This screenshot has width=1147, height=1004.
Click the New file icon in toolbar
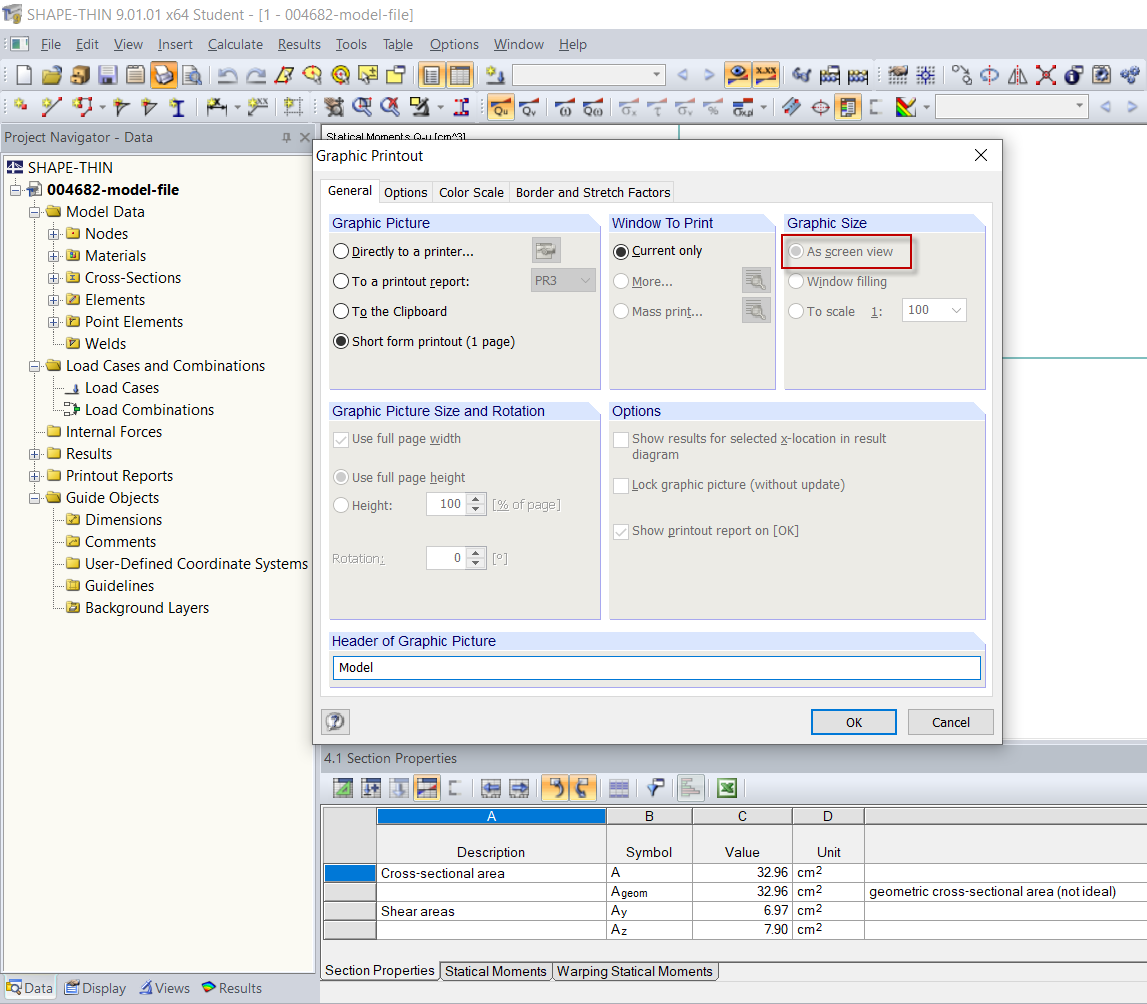(24, 75)
